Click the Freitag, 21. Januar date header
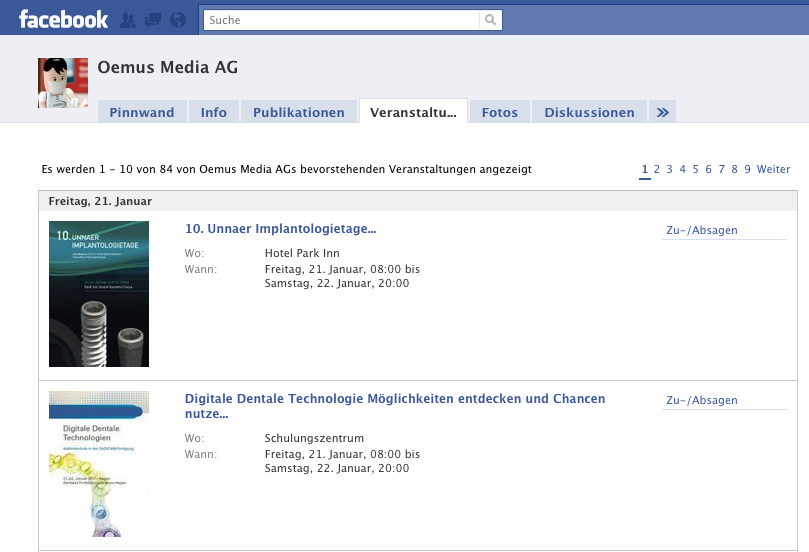Image resolution: width=809 pixels, height=552 pixels. pos(100,201)
